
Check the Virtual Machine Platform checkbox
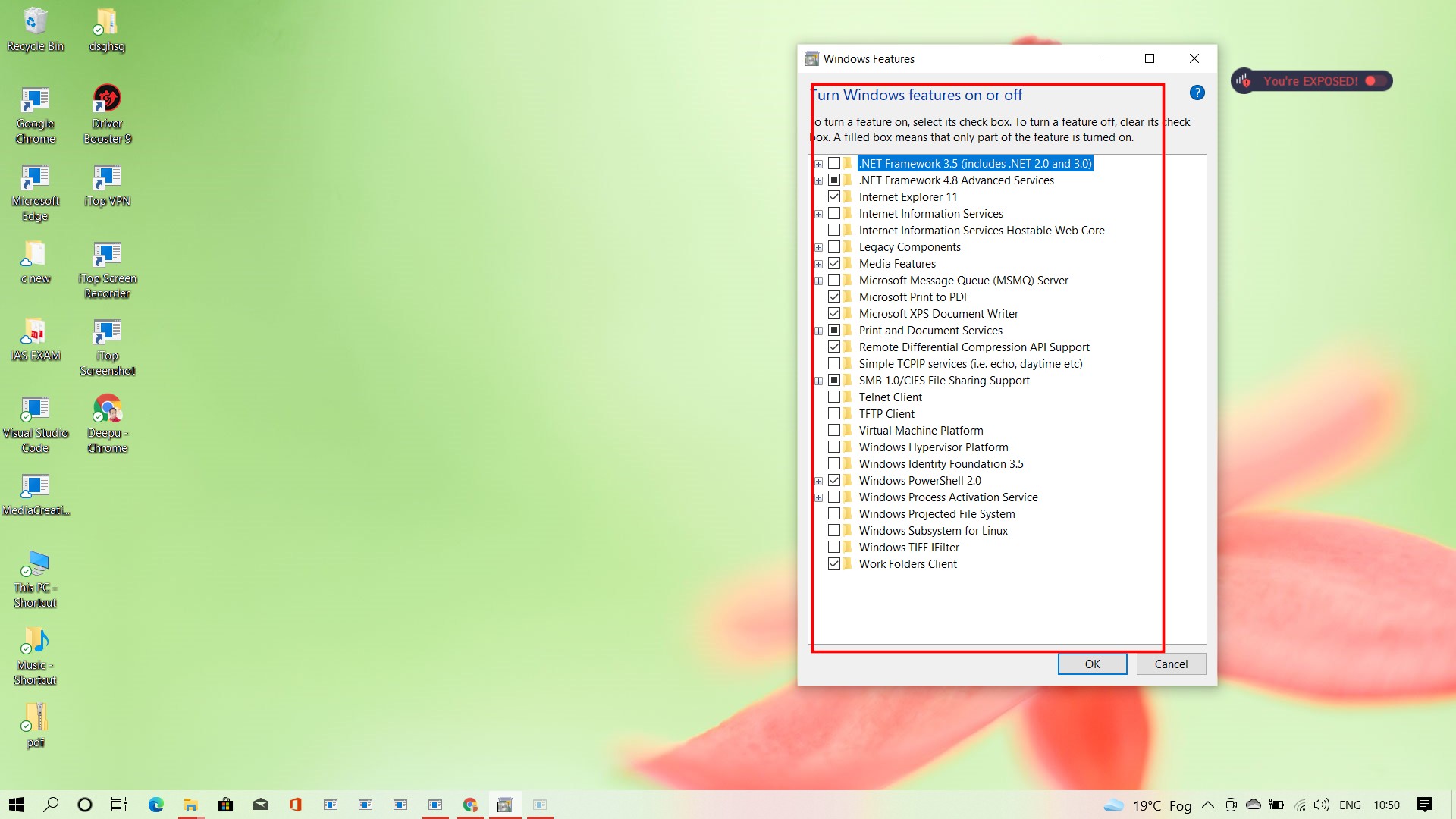834,430
